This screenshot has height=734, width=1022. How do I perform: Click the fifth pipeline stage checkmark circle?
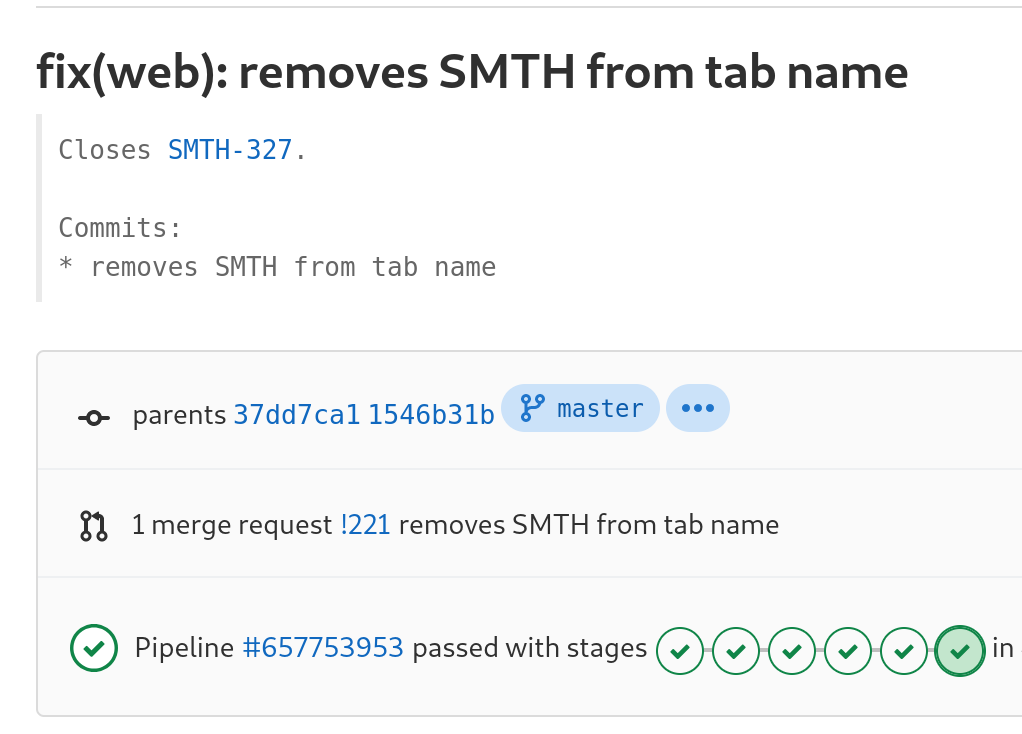tap(903, 650)
